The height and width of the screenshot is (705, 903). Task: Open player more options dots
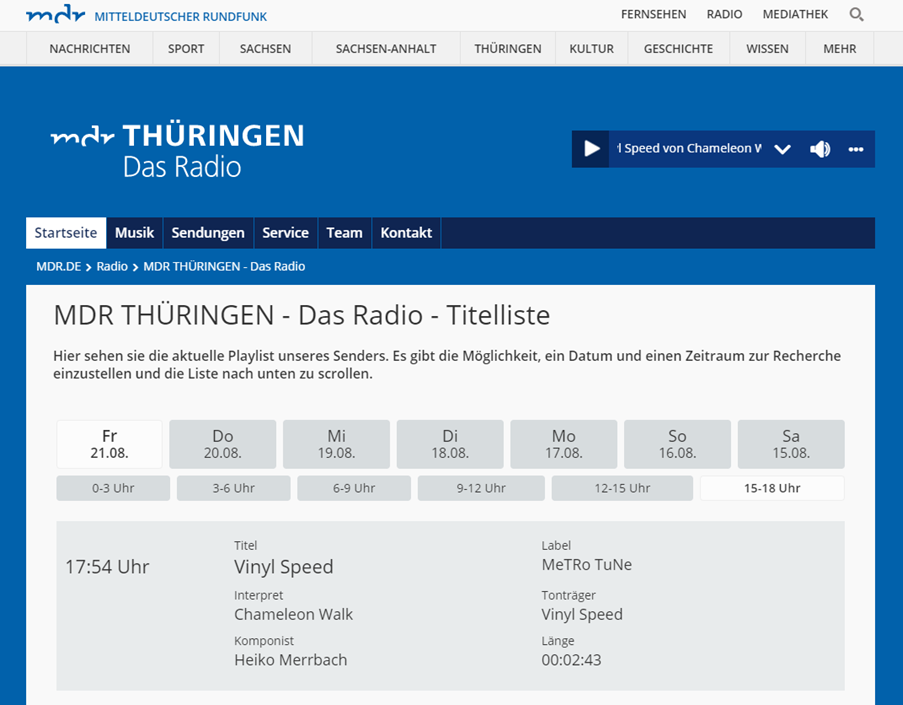[856, 150]
